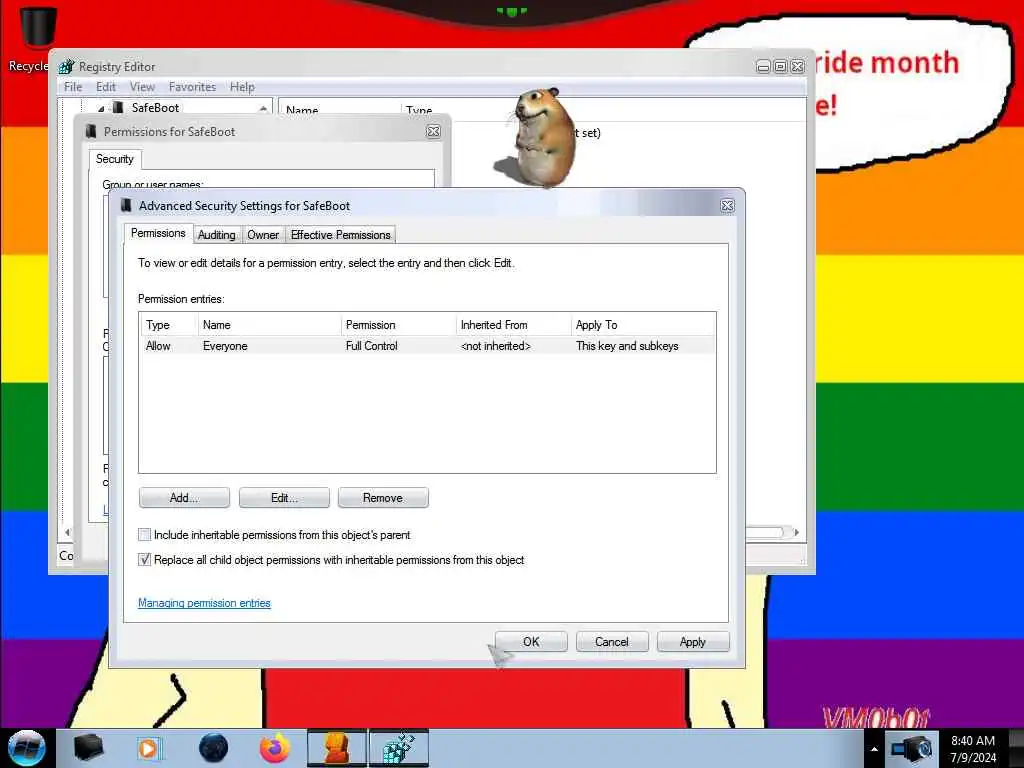1024x768 pixels.
Task: Launch the media player taskbar icon
Action: 150,748
